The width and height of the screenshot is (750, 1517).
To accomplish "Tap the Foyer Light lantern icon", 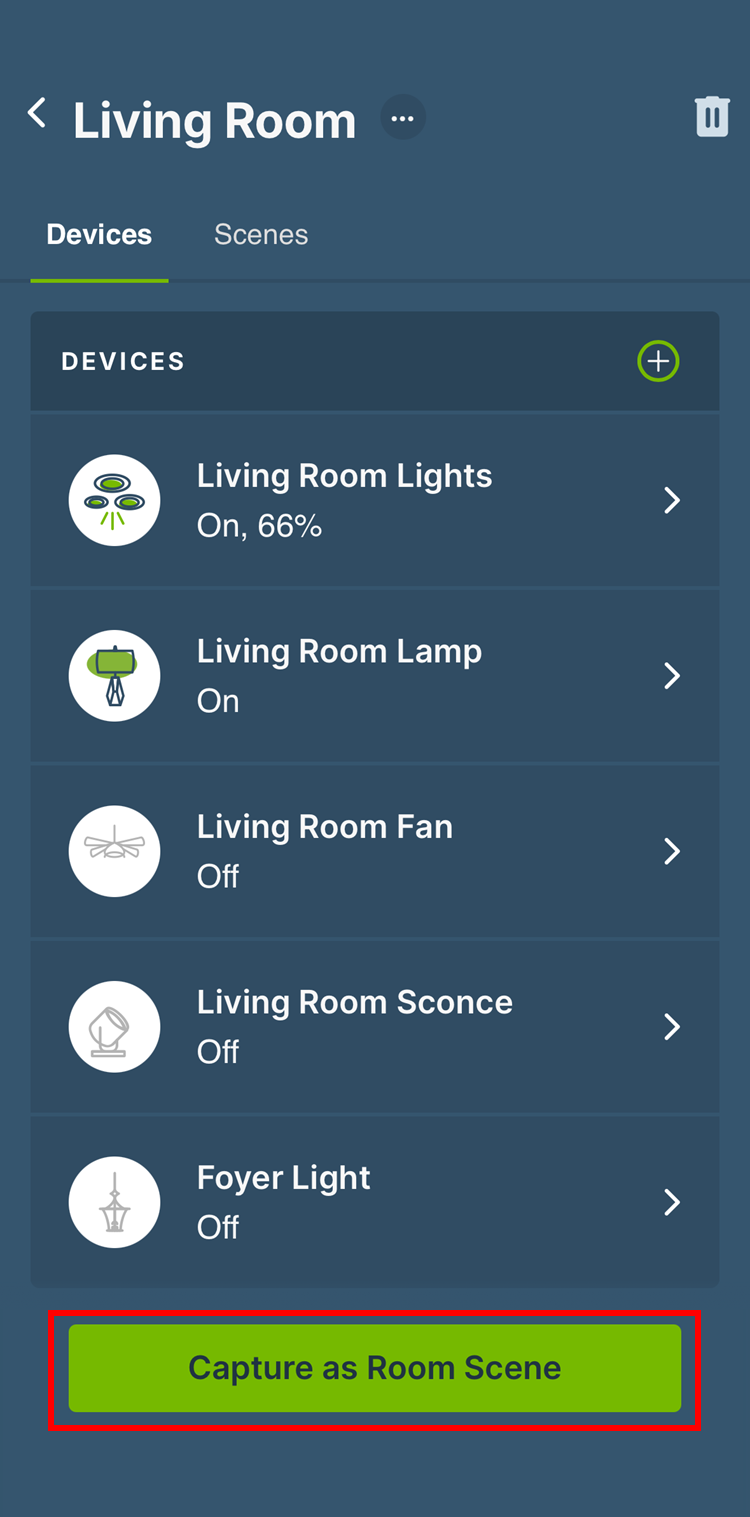I will click(x=114, y=1202).
